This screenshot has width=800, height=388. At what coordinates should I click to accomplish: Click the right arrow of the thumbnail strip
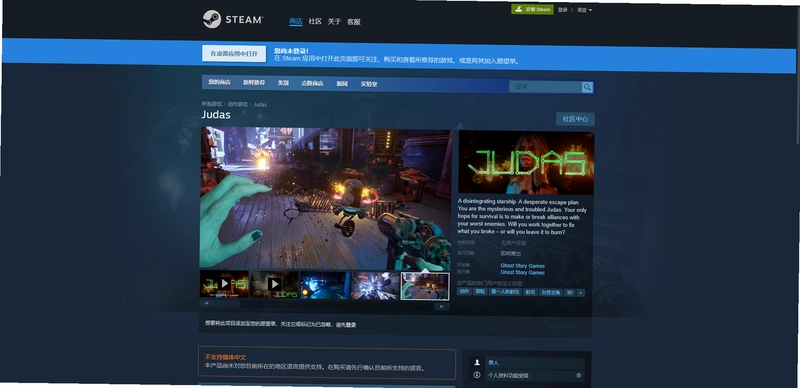442,306
